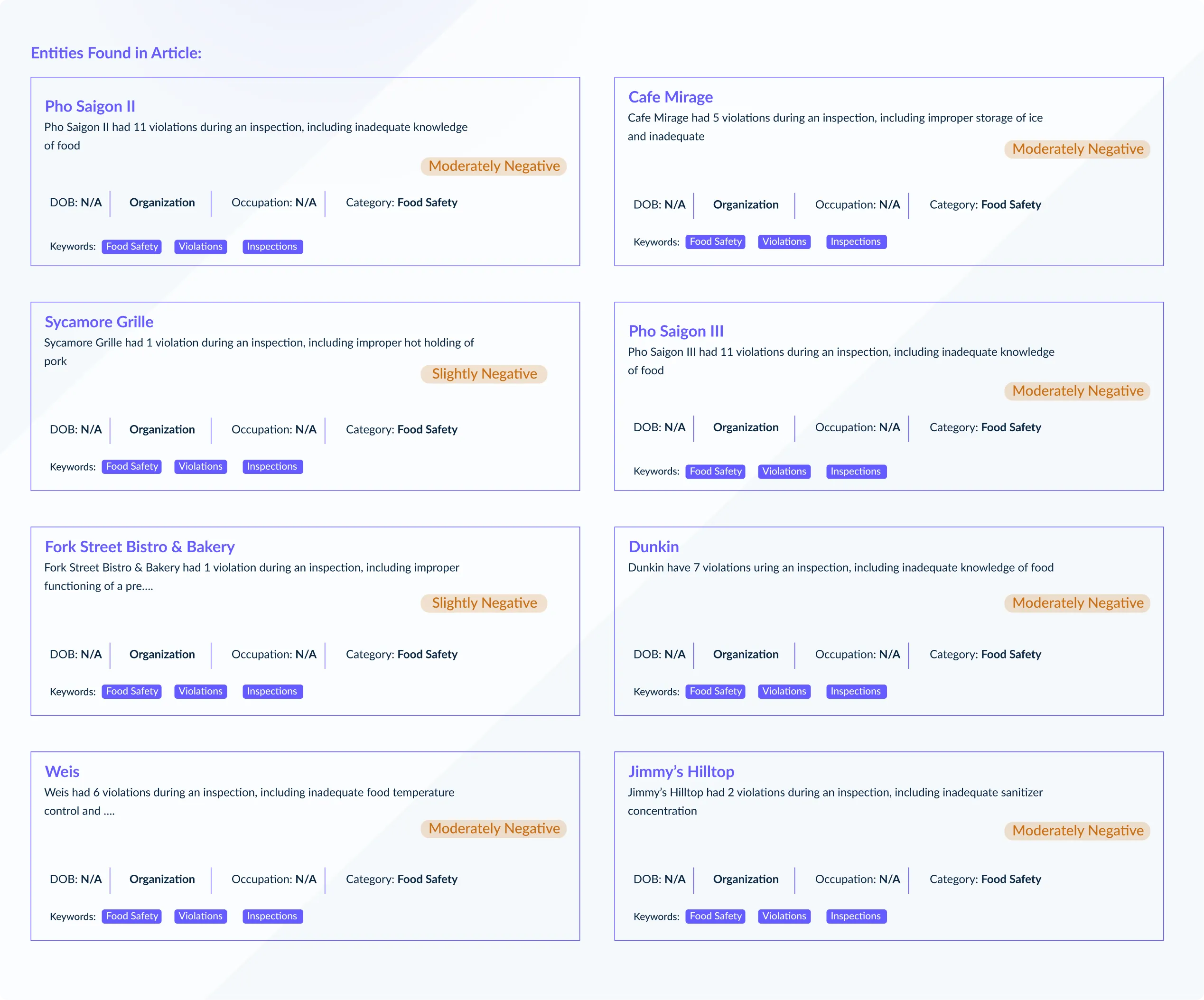Image resolution: width=1204 pixels, height=1000 pixels.
Task: Select Food Safety keyword in Fork Street Bistro
Action: click(132, 692)
